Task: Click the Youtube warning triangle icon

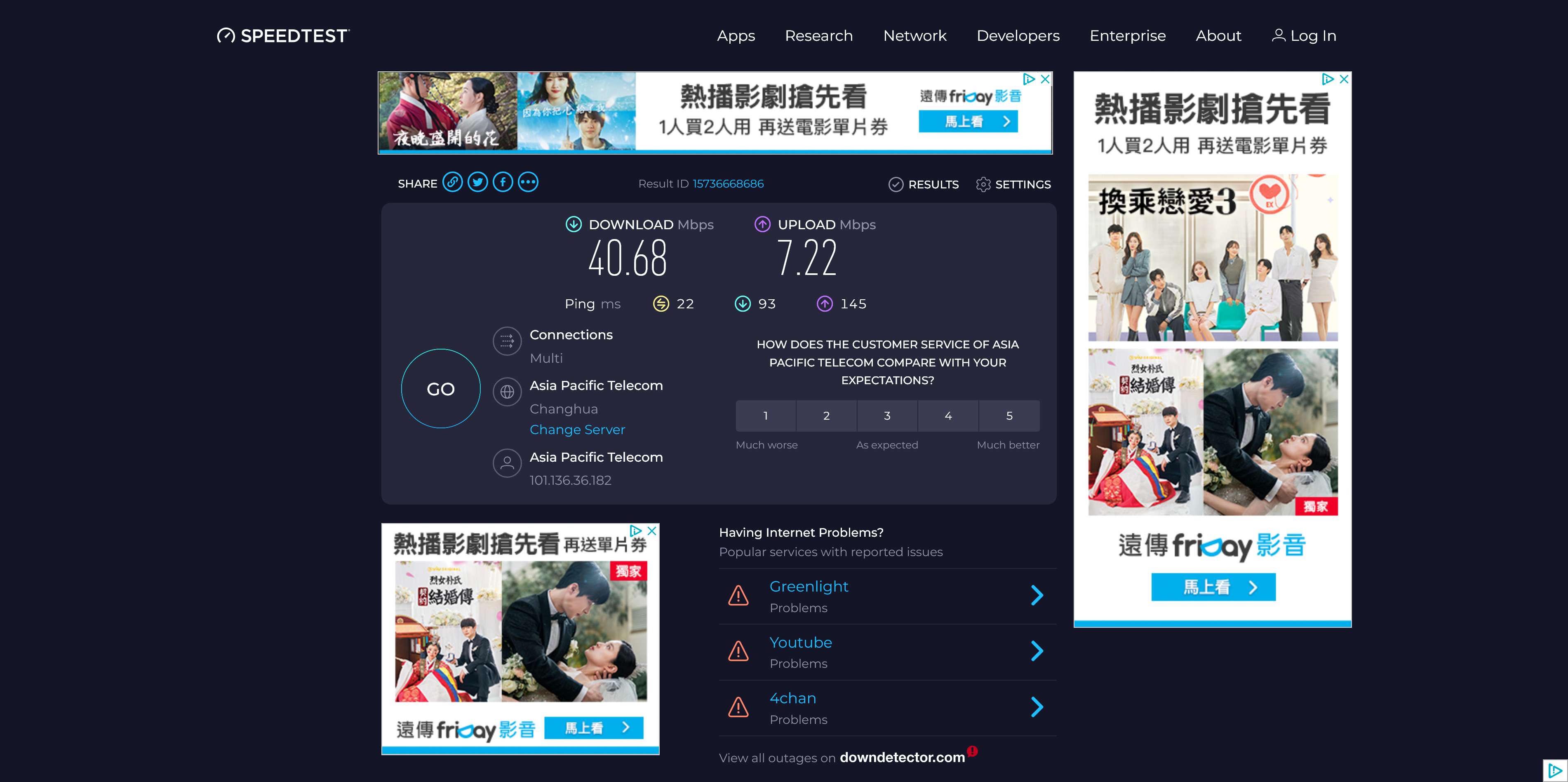Action: coord(738,651)
